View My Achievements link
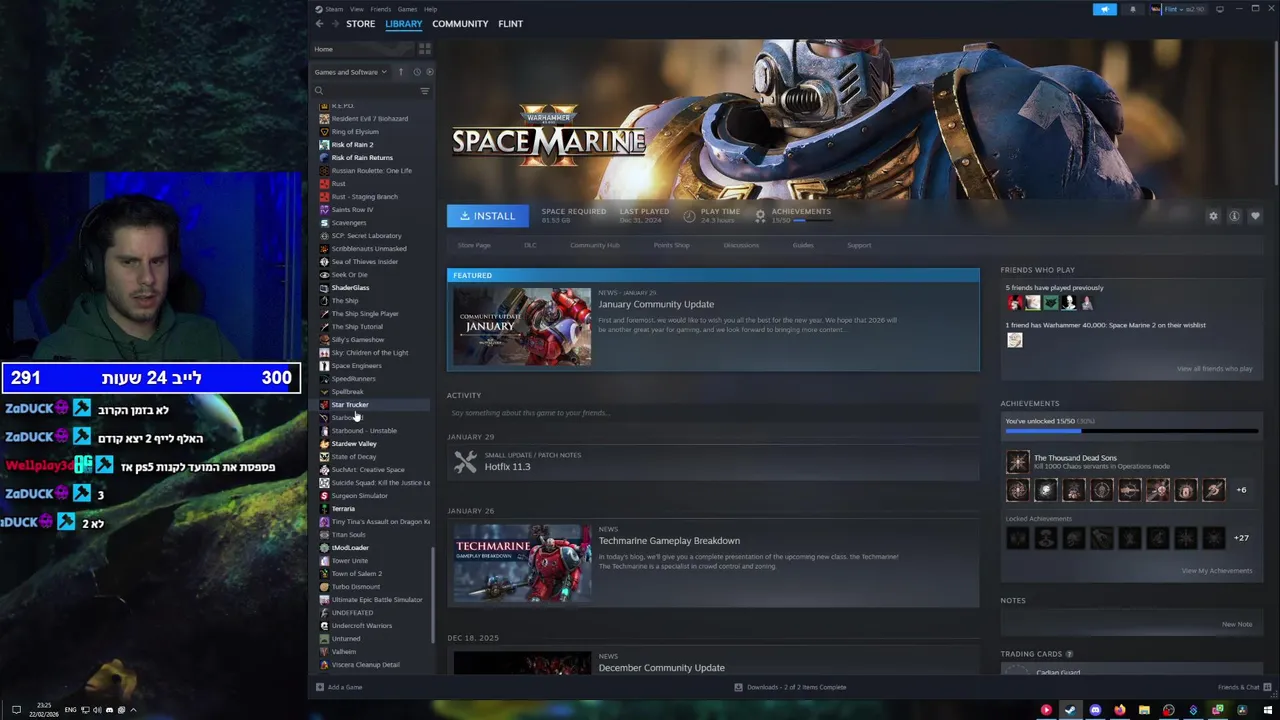This screenshot has height=720, width=1280. 1217,571
